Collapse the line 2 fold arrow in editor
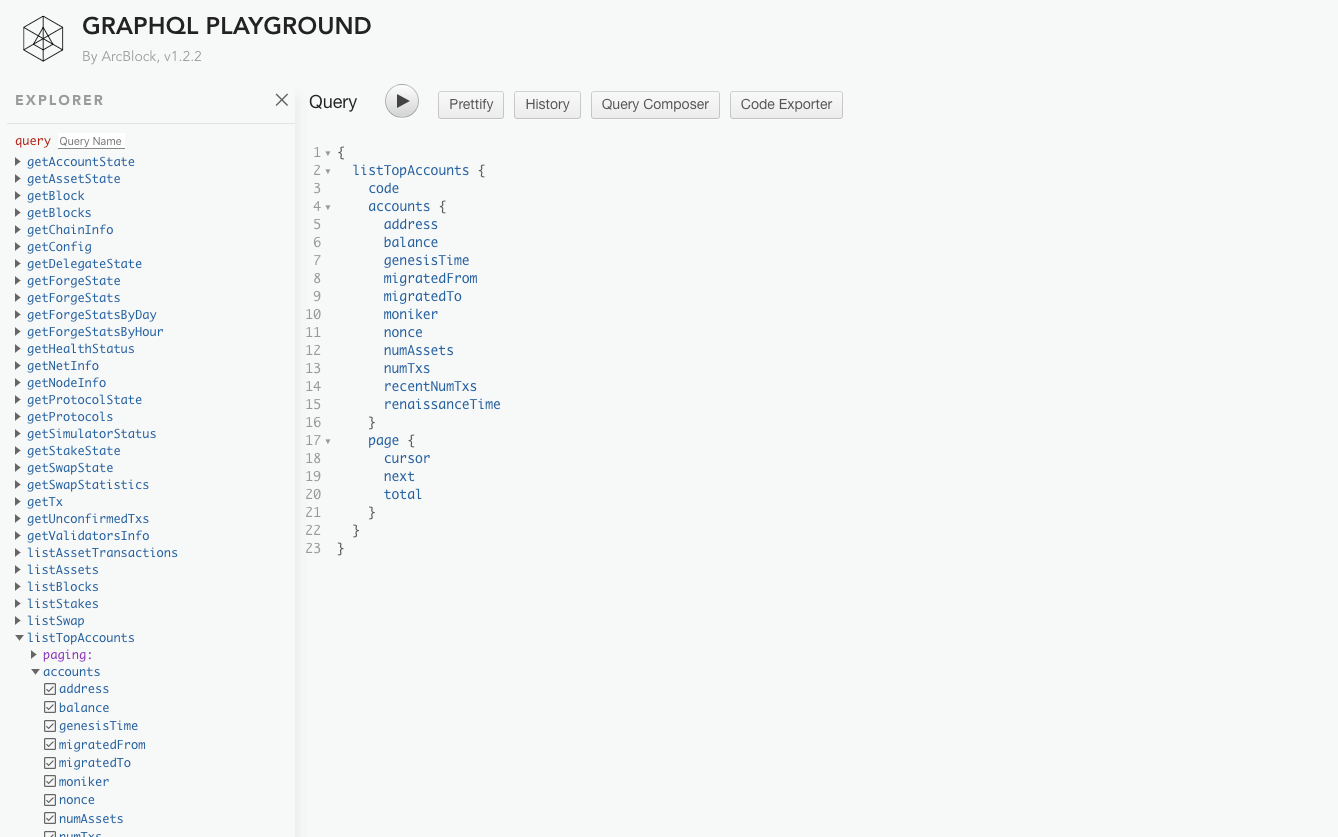 328,171
